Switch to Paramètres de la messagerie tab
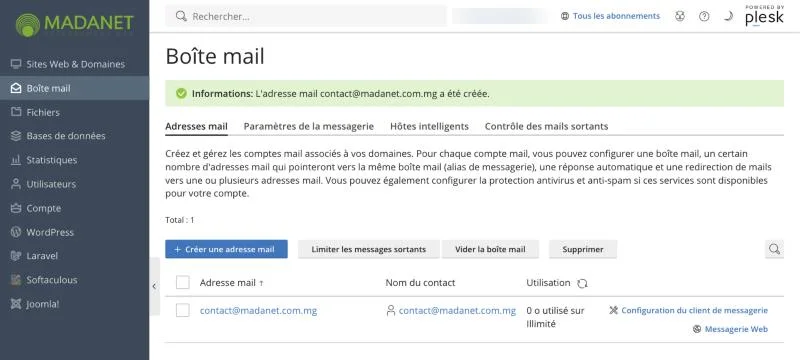The image size is (800, 360). 309,126
